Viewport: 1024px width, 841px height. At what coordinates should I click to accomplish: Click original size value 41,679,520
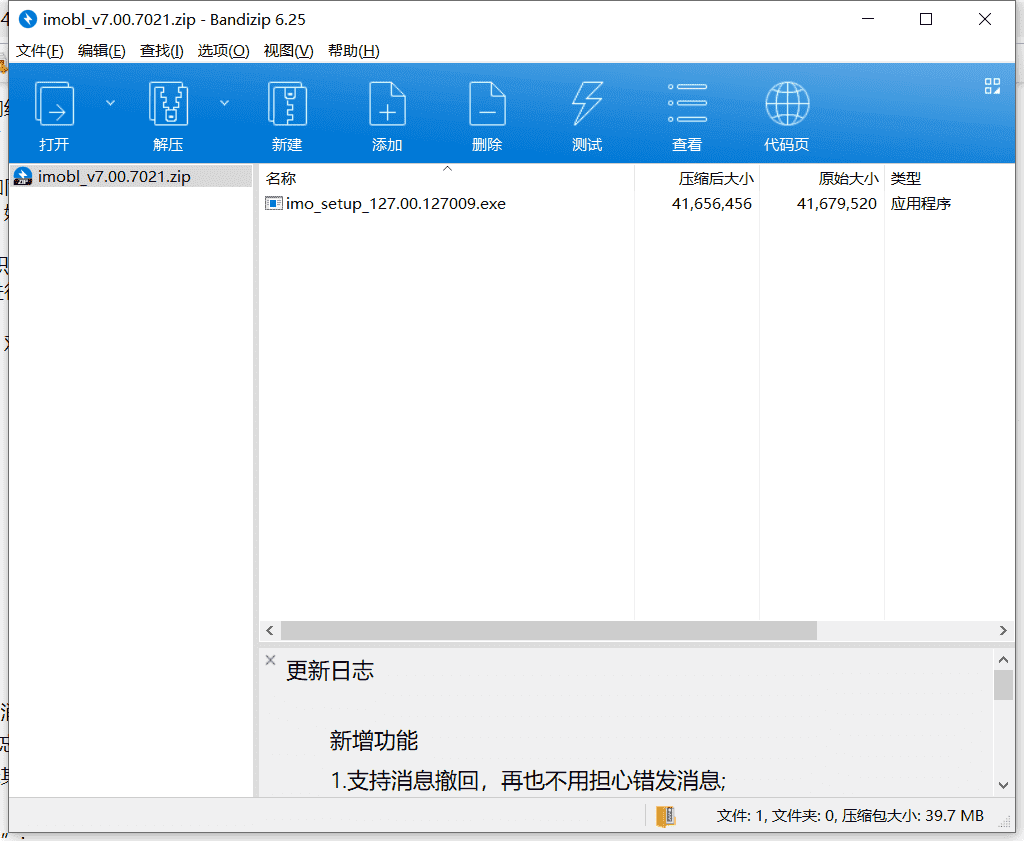click(x=837, y=204)
